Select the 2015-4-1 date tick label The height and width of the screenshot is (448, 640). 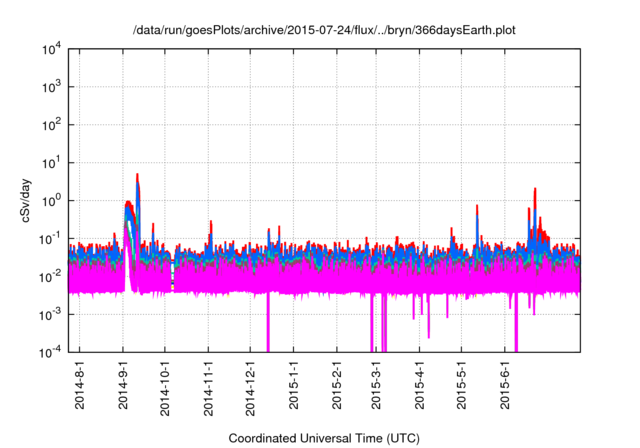tap(419, 385)
